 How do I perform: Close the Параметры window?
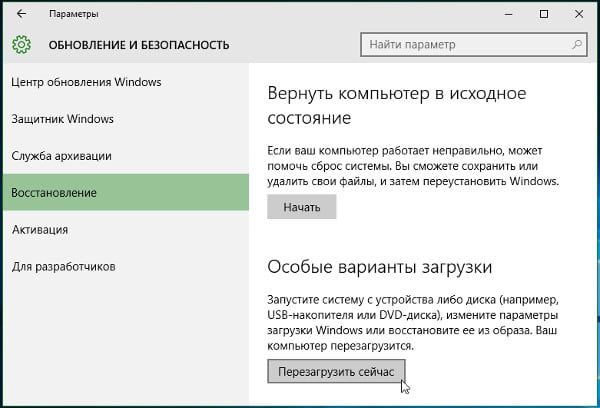(x=579, y=14)
